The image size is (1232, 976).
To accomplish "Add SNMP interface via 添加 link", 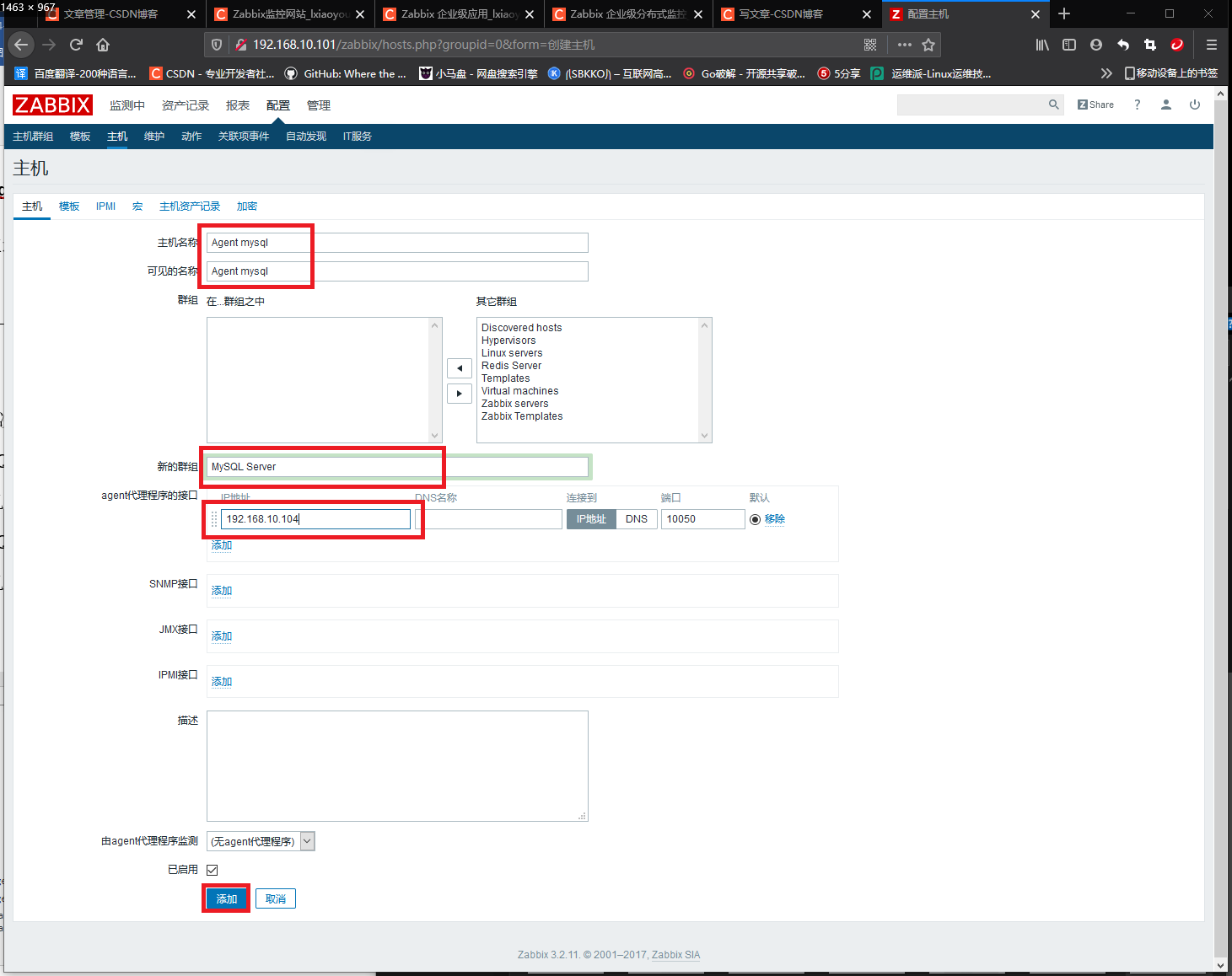I will pos(222,591).
